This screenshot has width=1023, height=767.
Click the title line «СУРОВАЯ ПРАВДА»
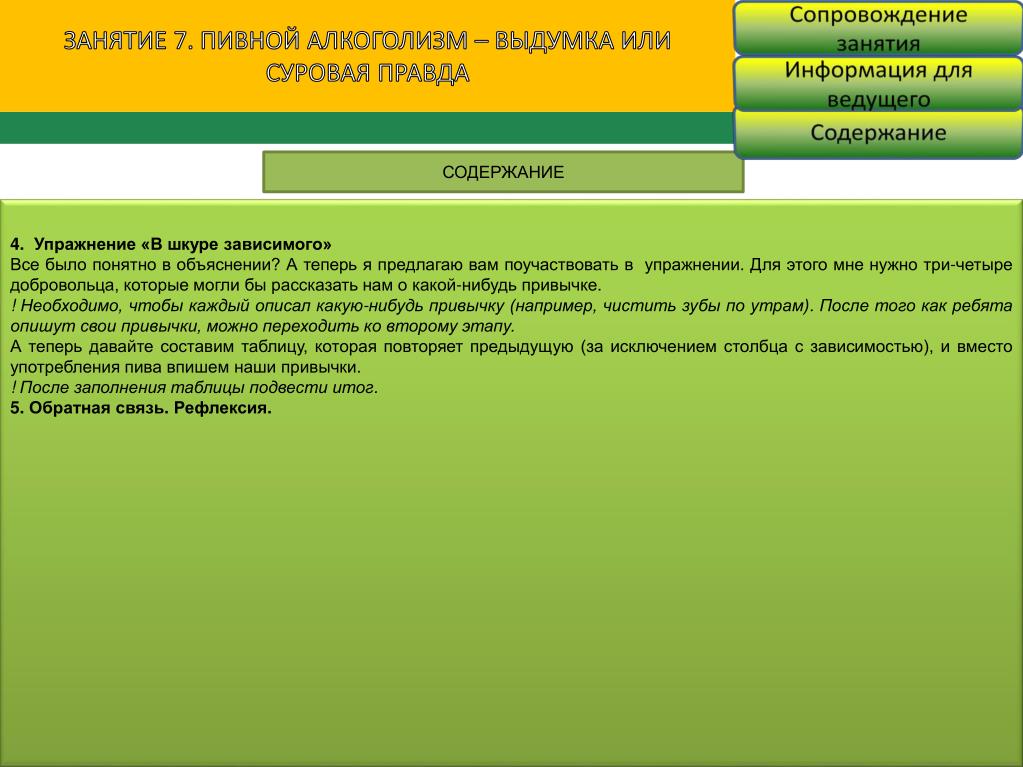pos(367,73)
